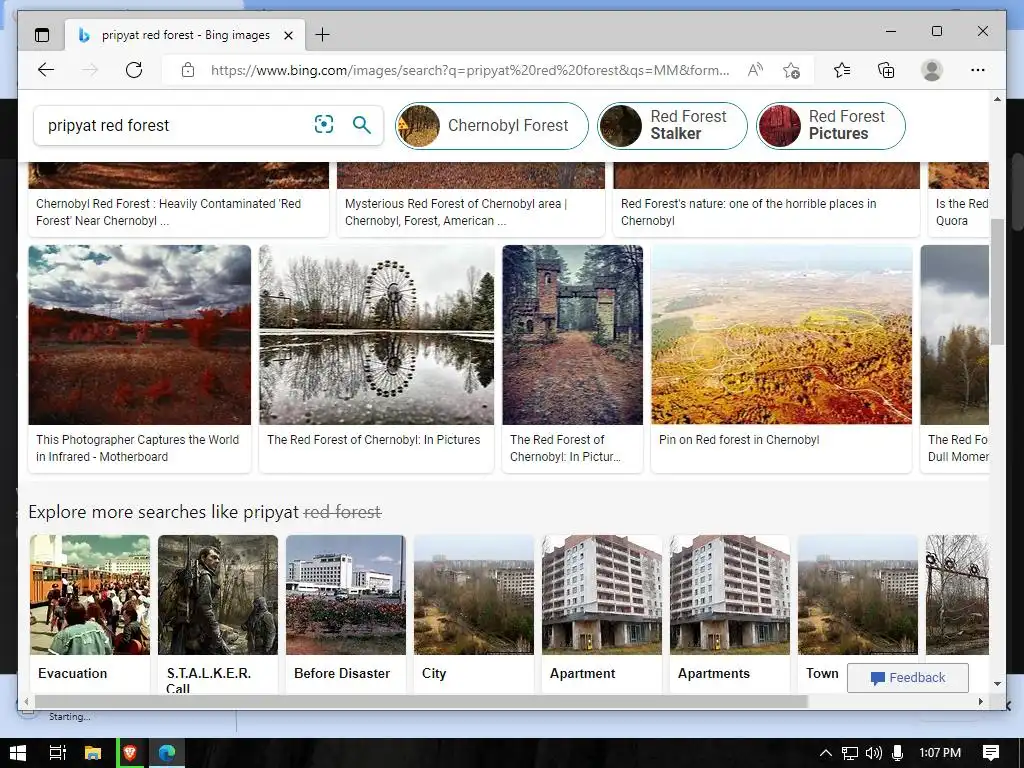Viewport: 1024px width, 768px height.
Task: Select the Red Forest Pictures chip
Action: point(831,125)
